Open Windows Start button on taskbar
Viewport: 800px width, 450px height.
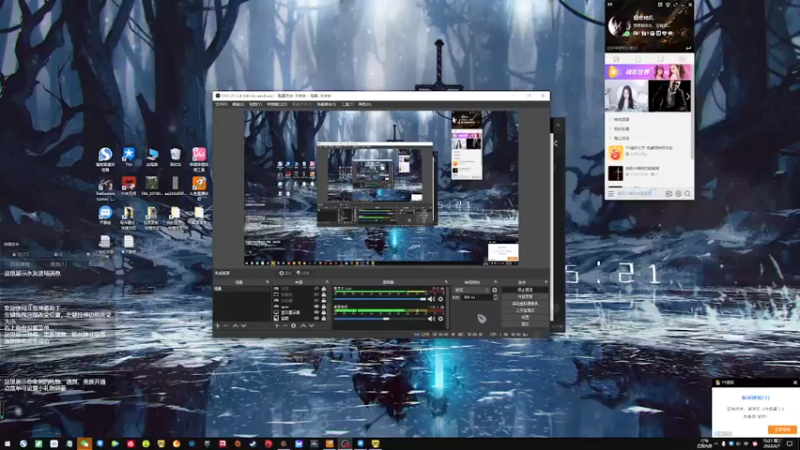coord(7,444)
